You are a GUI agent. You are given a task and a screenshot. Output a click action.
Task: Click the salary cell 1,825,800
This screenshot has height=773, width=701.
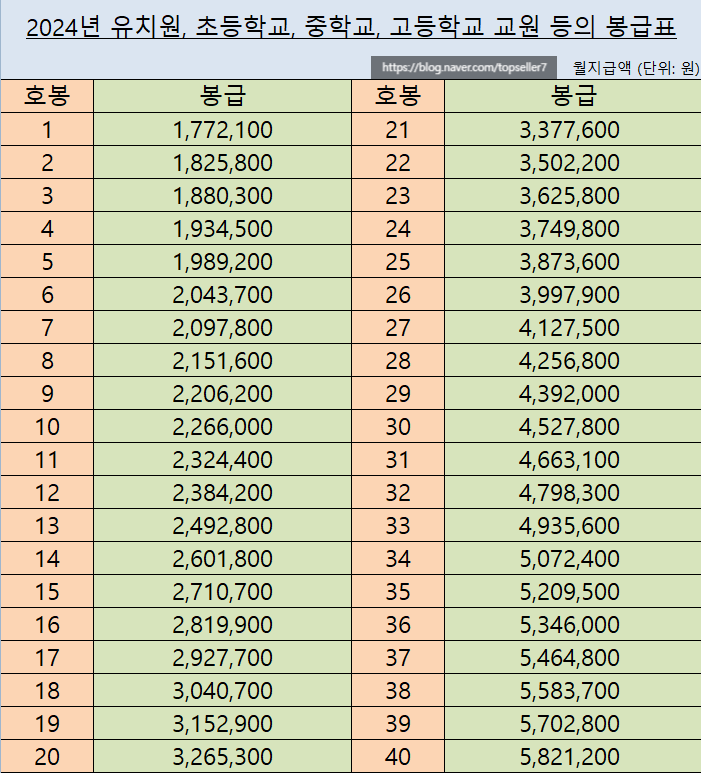click(x=222, y=163)
